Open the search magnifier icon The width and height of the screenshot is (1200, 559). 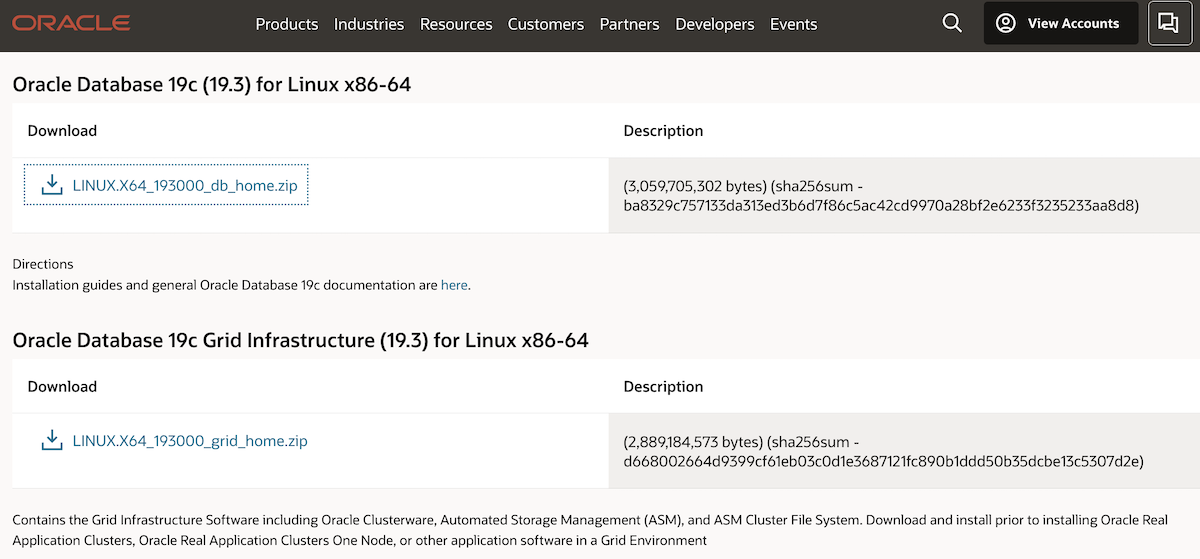pos(952,23)
